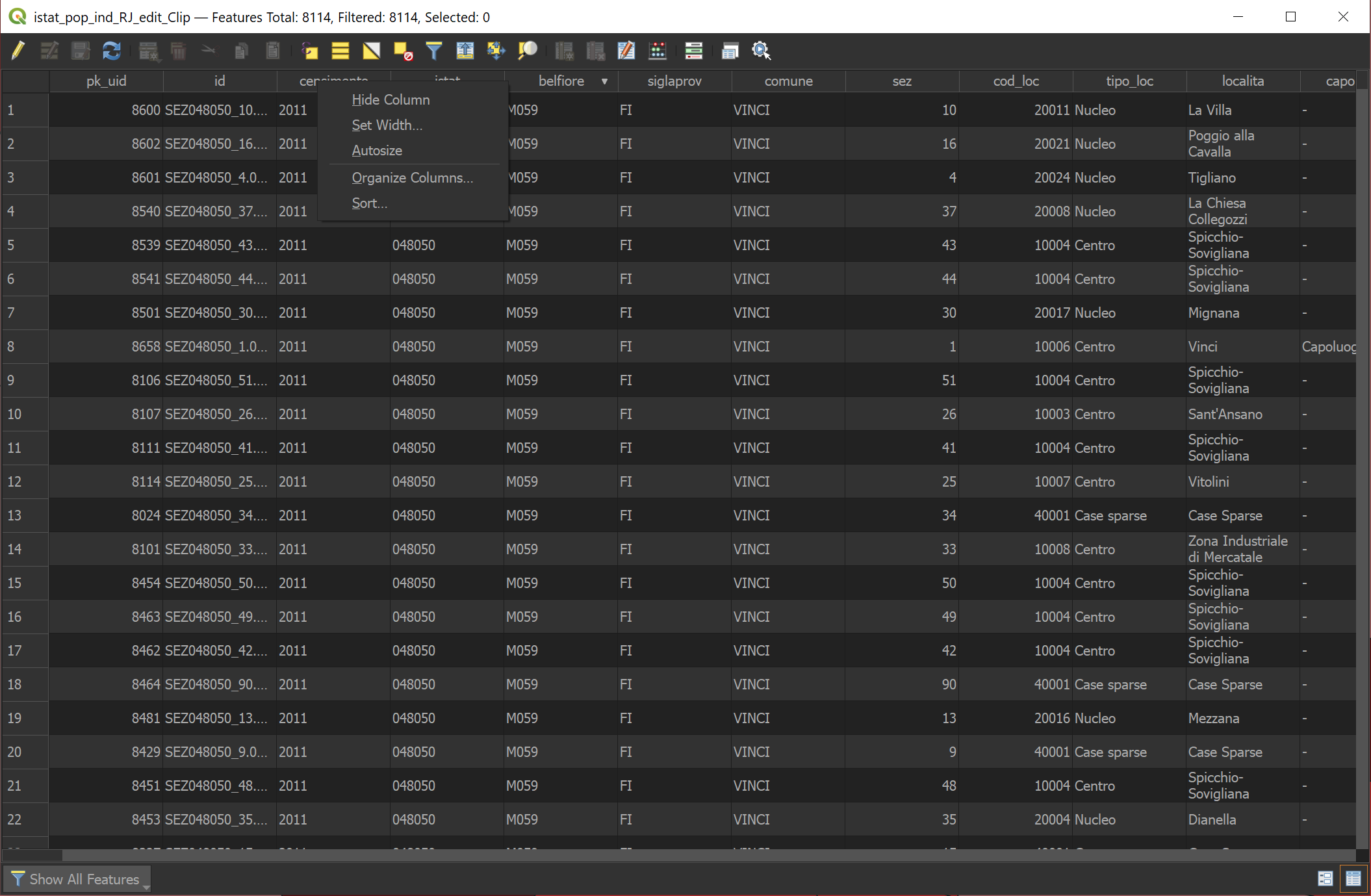This screenshot has width=1371, height=896.
Task: Toggle editing mode pencil icon
Action: 18,51
